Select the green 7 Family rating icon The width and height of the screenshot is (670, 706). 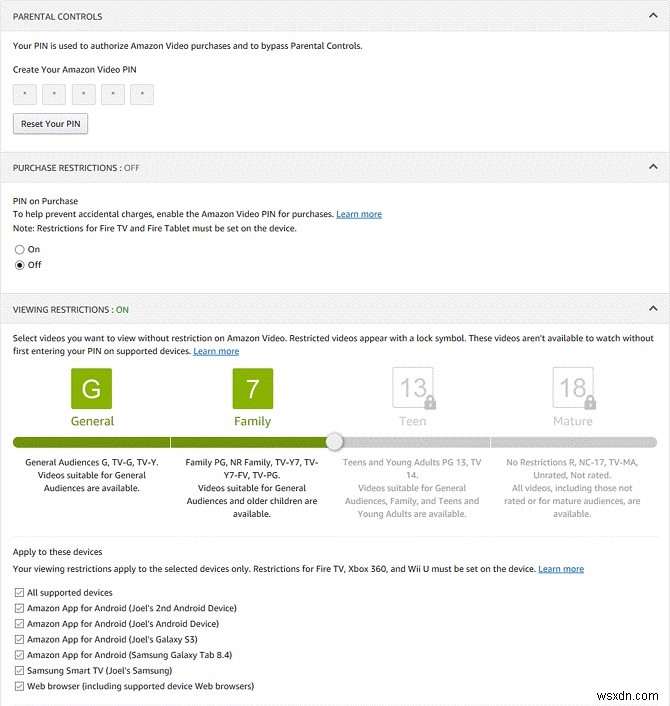coord(252,389)
